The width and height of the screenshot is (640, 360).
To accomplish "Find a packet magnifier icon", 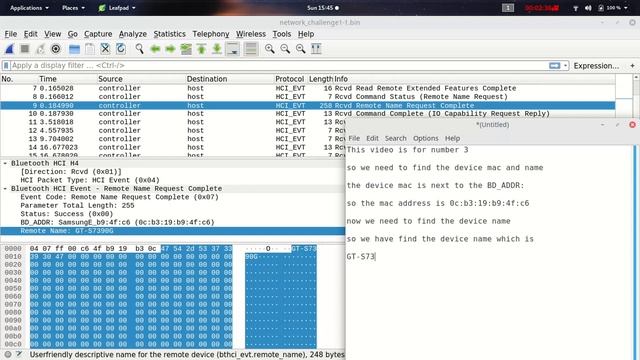I will coord(140,49).
